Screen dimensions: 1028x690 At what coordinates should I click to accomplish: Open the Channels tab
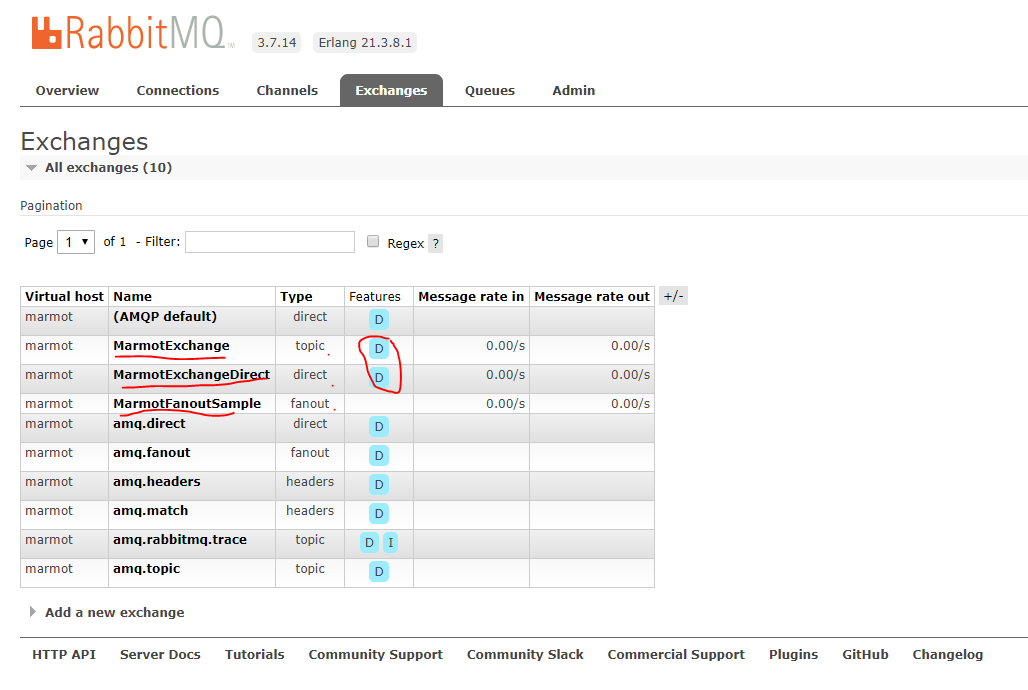click(287, 91)
